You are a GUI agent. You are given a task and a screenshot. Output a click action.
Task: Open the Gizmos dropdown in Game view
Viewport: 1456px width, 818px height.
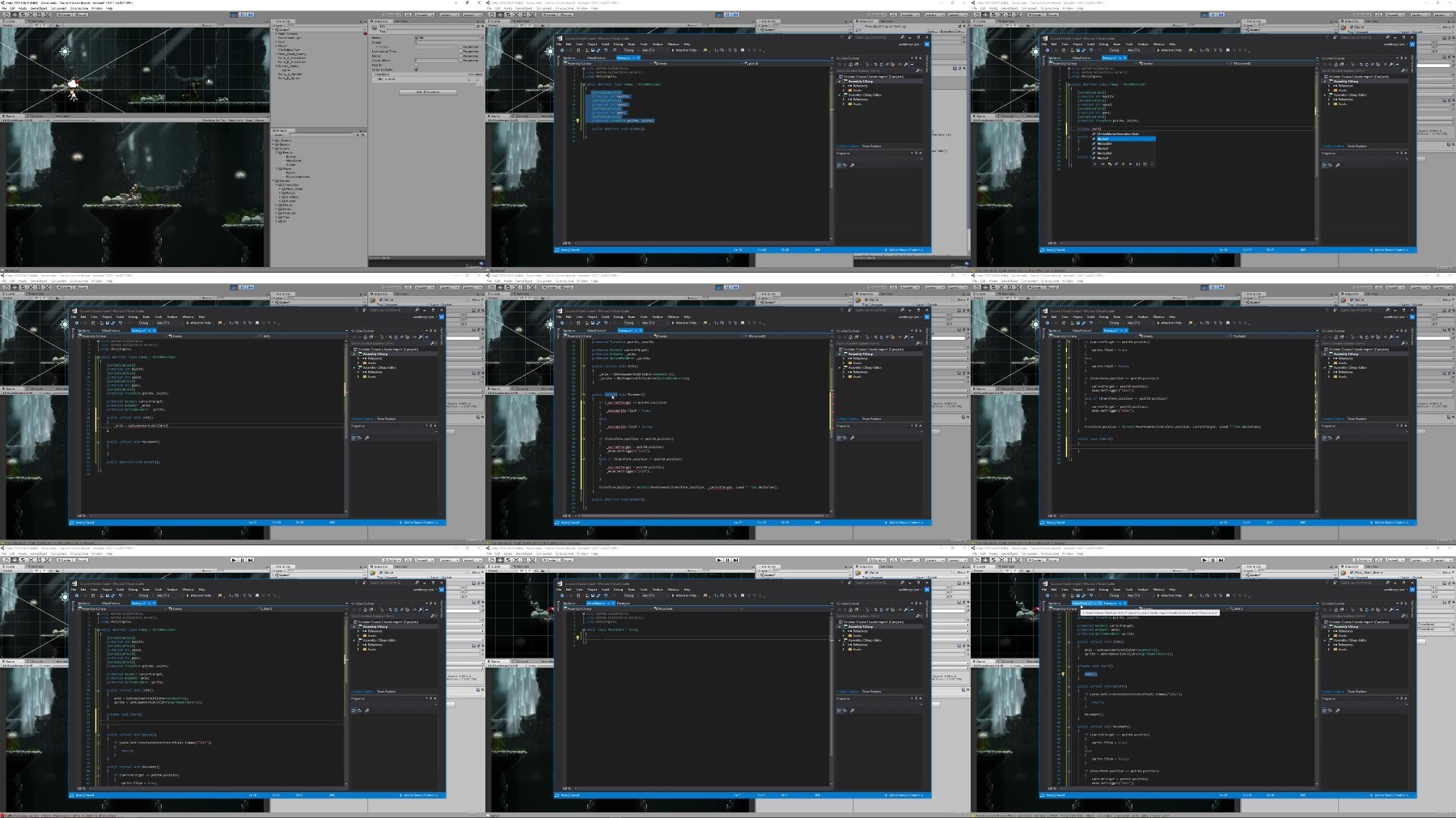click(x=260, y=120)
